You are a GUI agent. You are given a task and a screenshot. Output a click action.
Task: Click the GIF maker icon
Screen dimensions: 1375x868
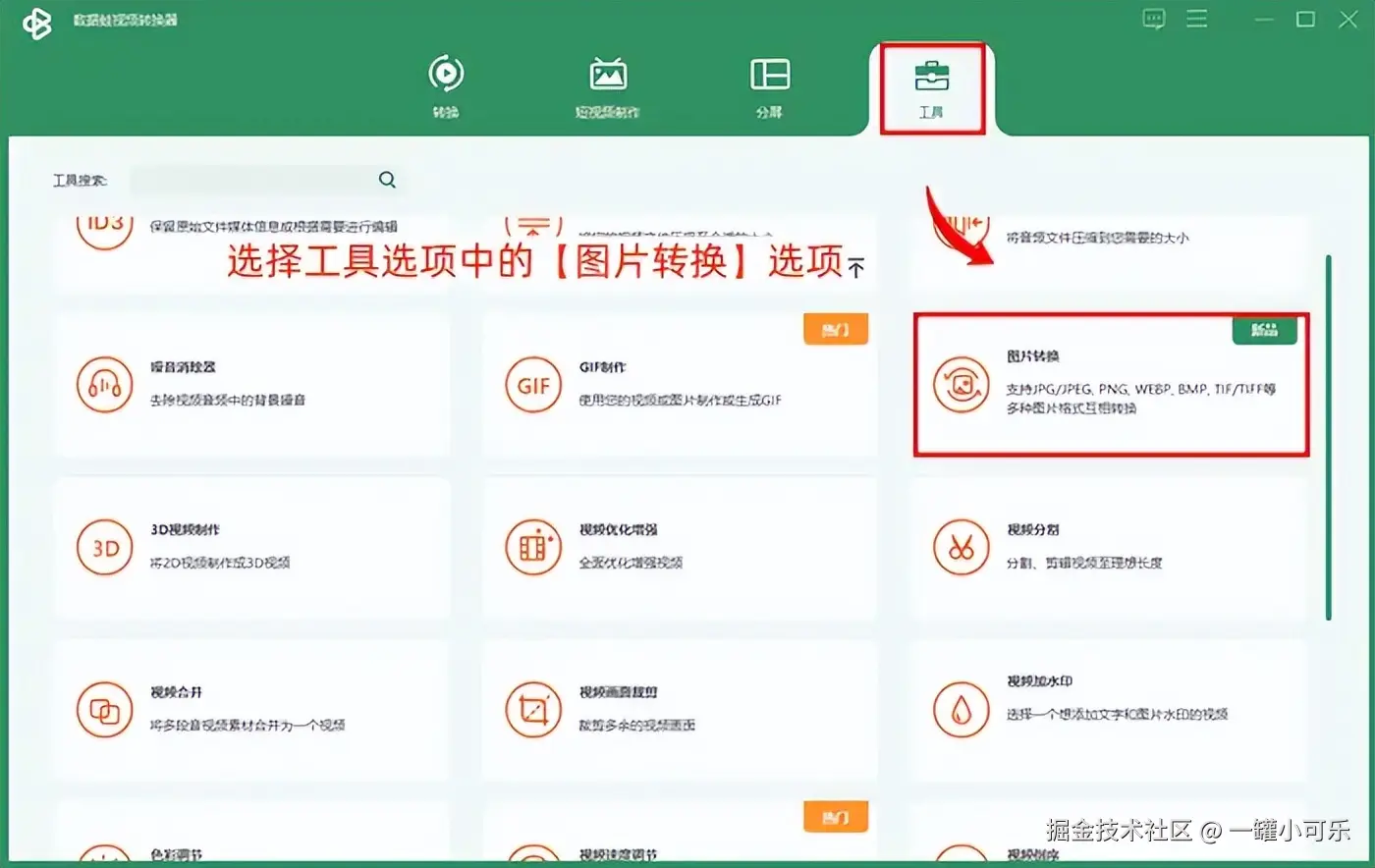[533, 384]
